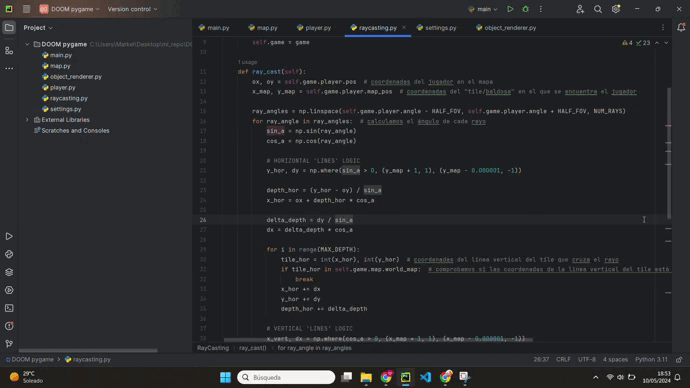Open Search Everywhere magnifier
Screen dimensions: 690x388
point(598,9)
